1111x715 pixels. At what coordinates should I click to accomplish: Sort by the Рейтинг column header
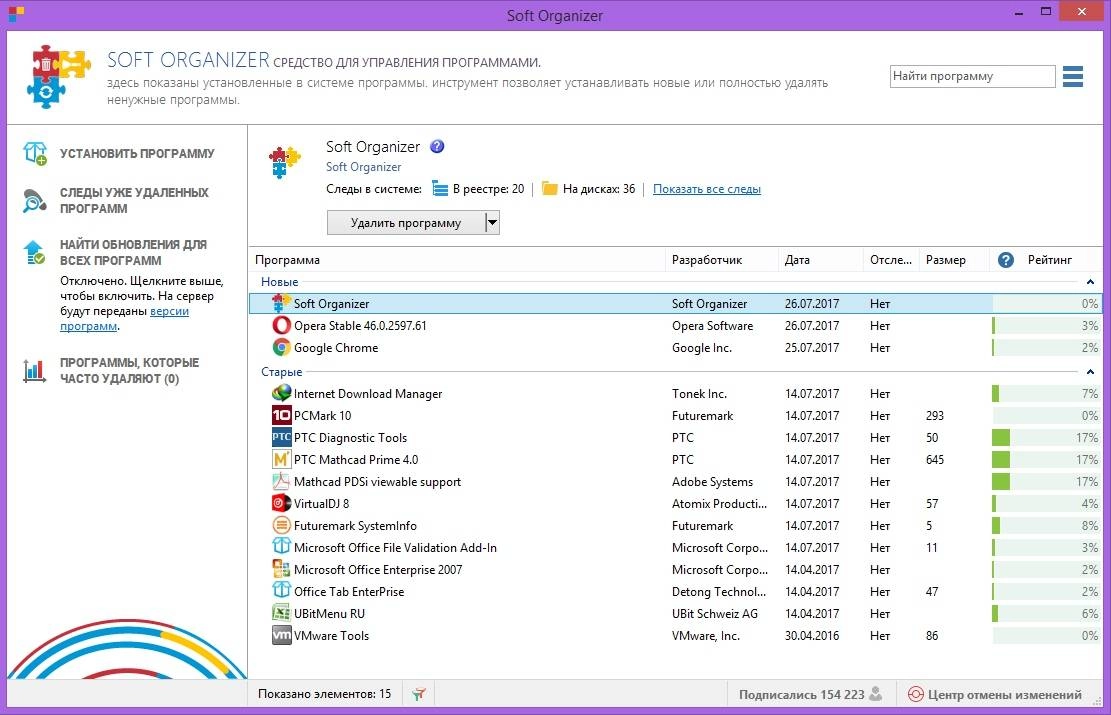pos(1049,260)
